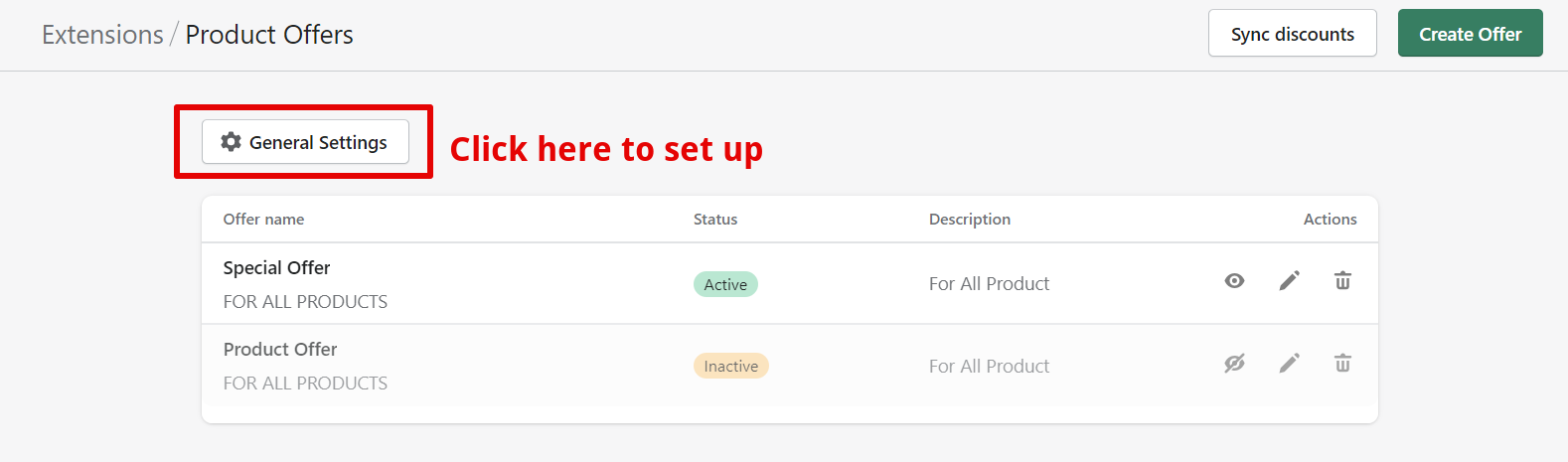Viewport: 1568px width, 462px height.
Task: Open Product Offer name
Action: 280,350
